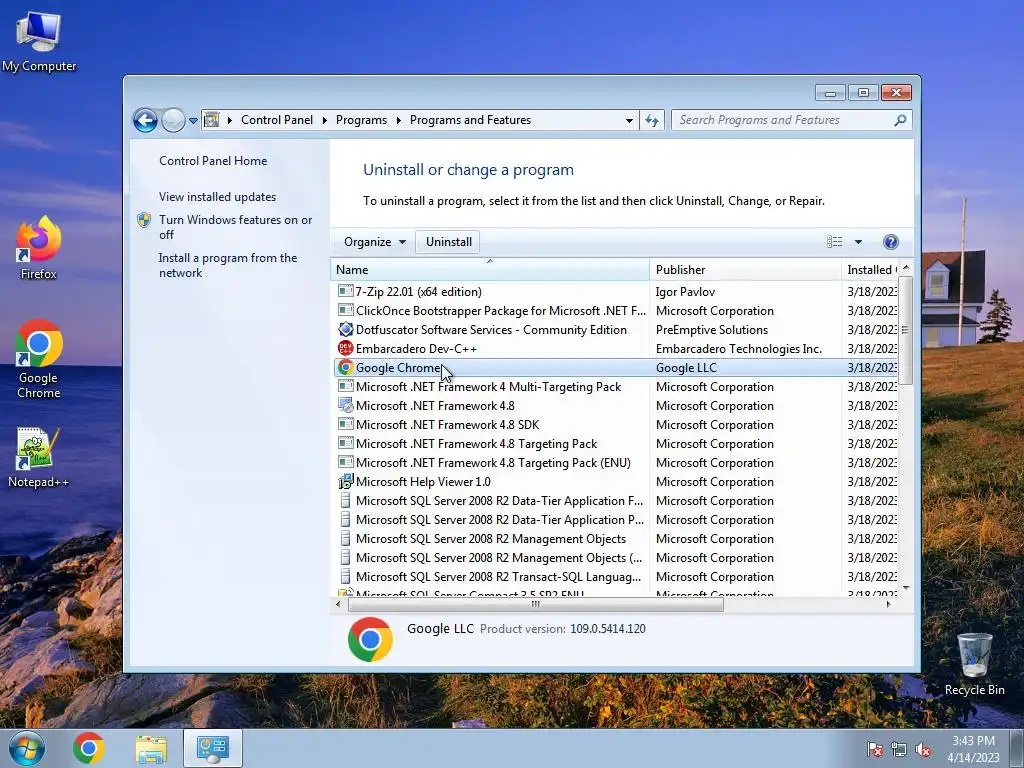Click the blue Help question mark icon
This screenshot has height=768, width=1024.
click(891, 242)
